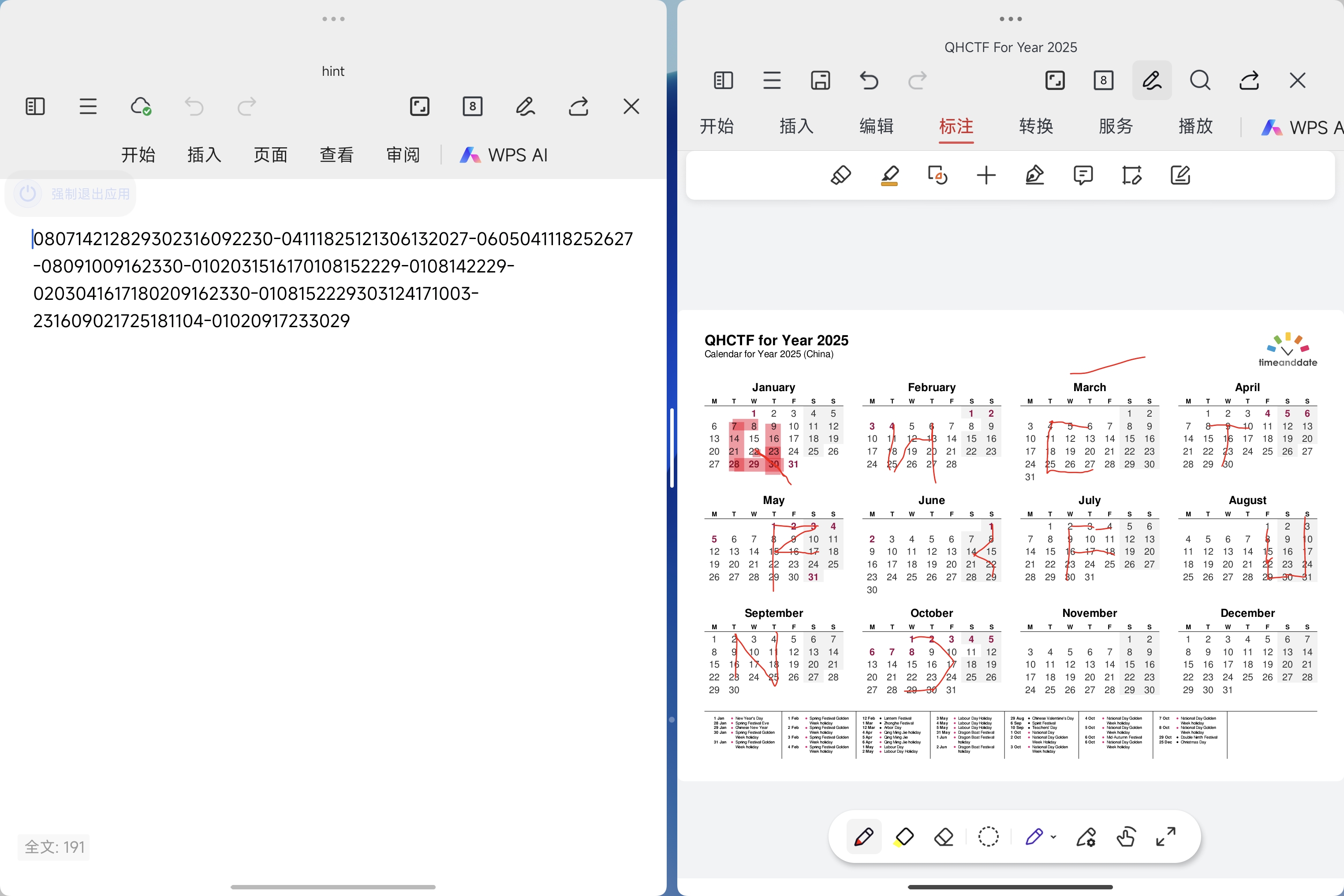Pick the eraser in floating toolbar

pos(944,837)
